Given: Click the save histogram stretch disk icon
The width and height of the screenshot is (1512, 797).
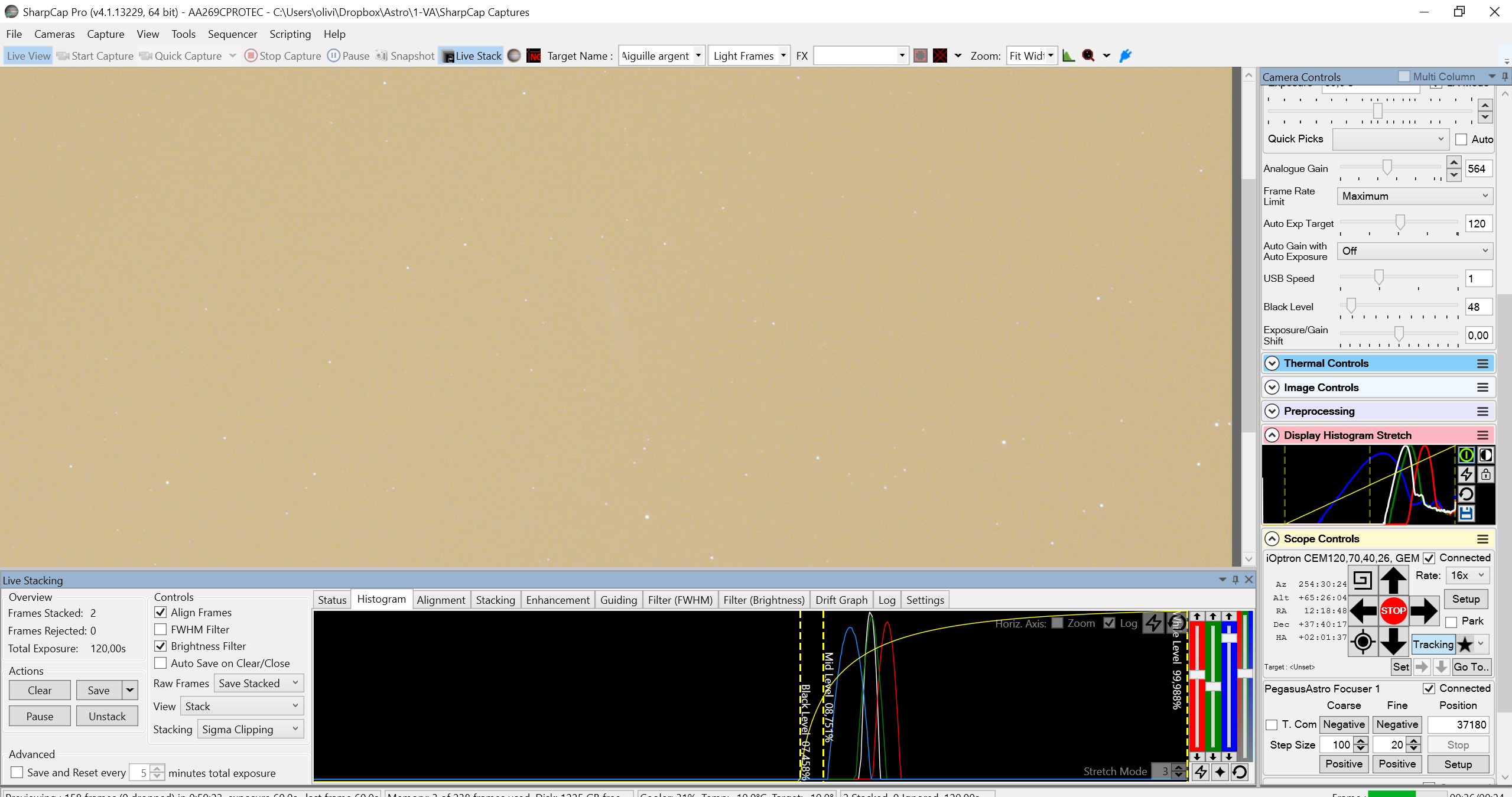Looking at the screenshot, I should point(1466,513).
